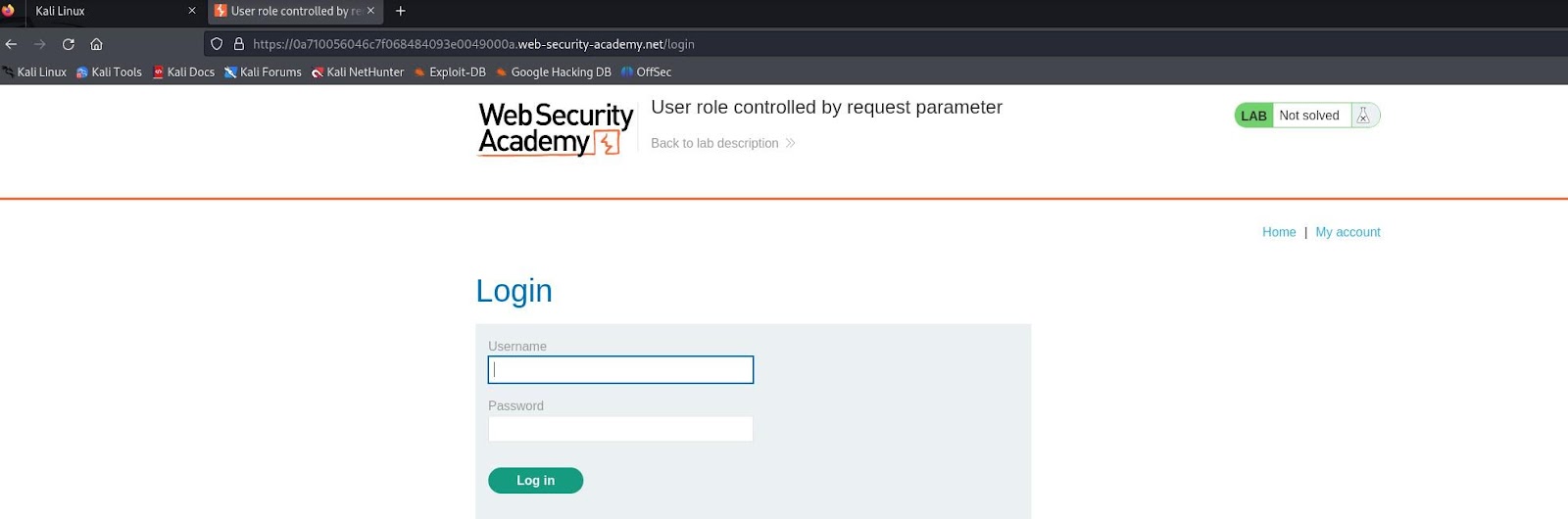Image resolution: width=1568 pixels, height=519 pixels.
Task: Go to the browser home page
Action: click(x=96, y=44)
